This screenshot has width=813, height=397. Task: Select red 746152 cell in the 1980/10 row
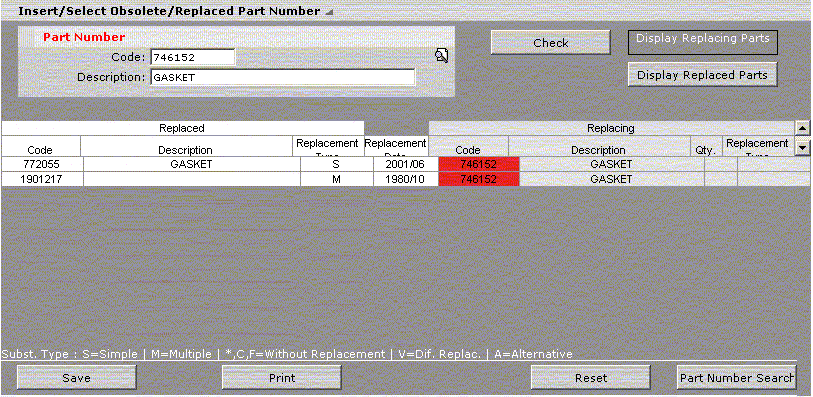[479, 179]
